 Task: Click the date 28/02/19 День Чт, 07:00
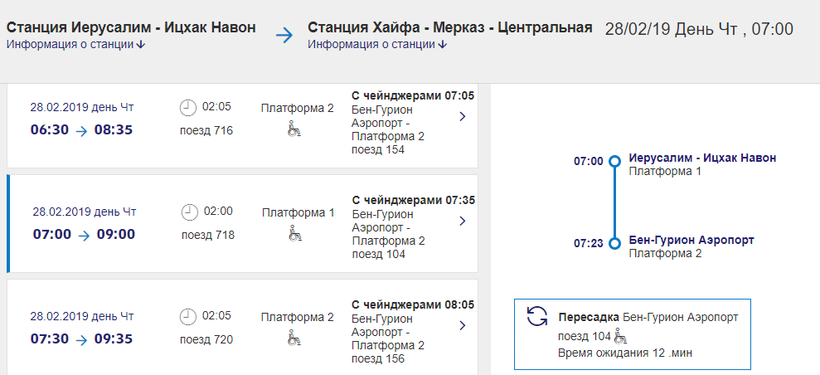(x=699, y=29)
